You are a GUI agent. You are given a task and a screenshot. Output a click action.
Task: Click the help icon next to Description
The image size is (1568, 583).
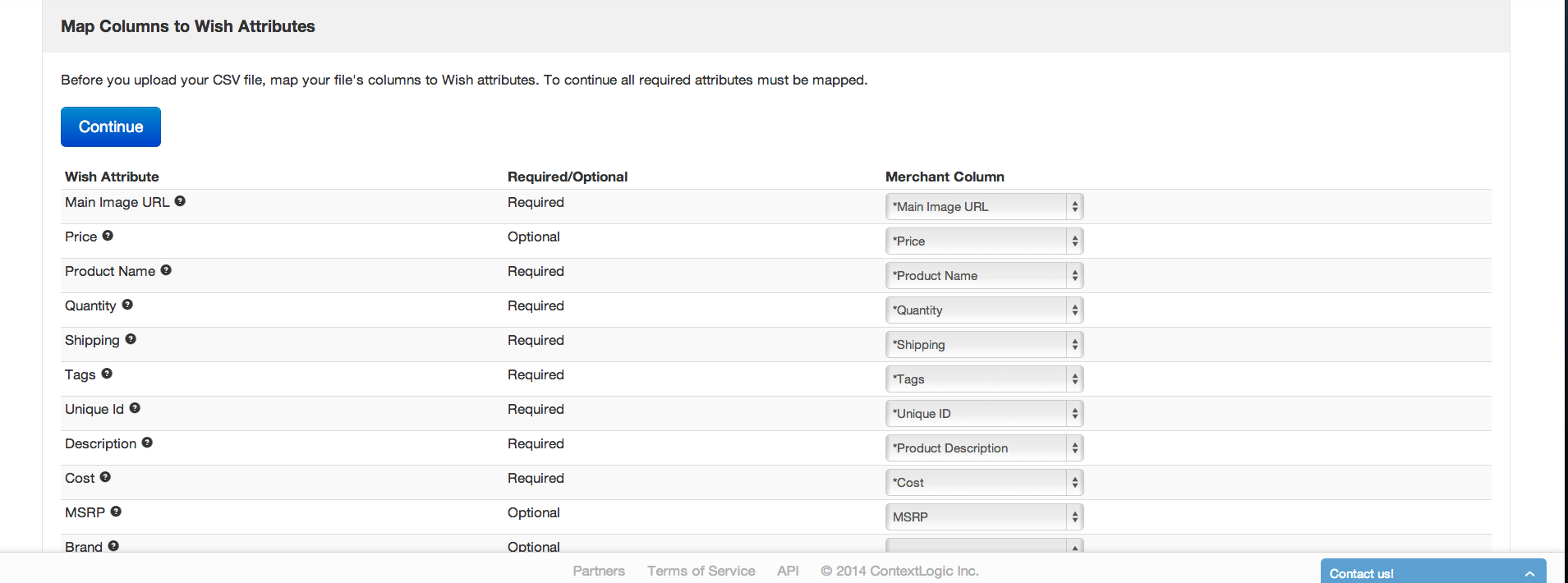coord(147,443)
